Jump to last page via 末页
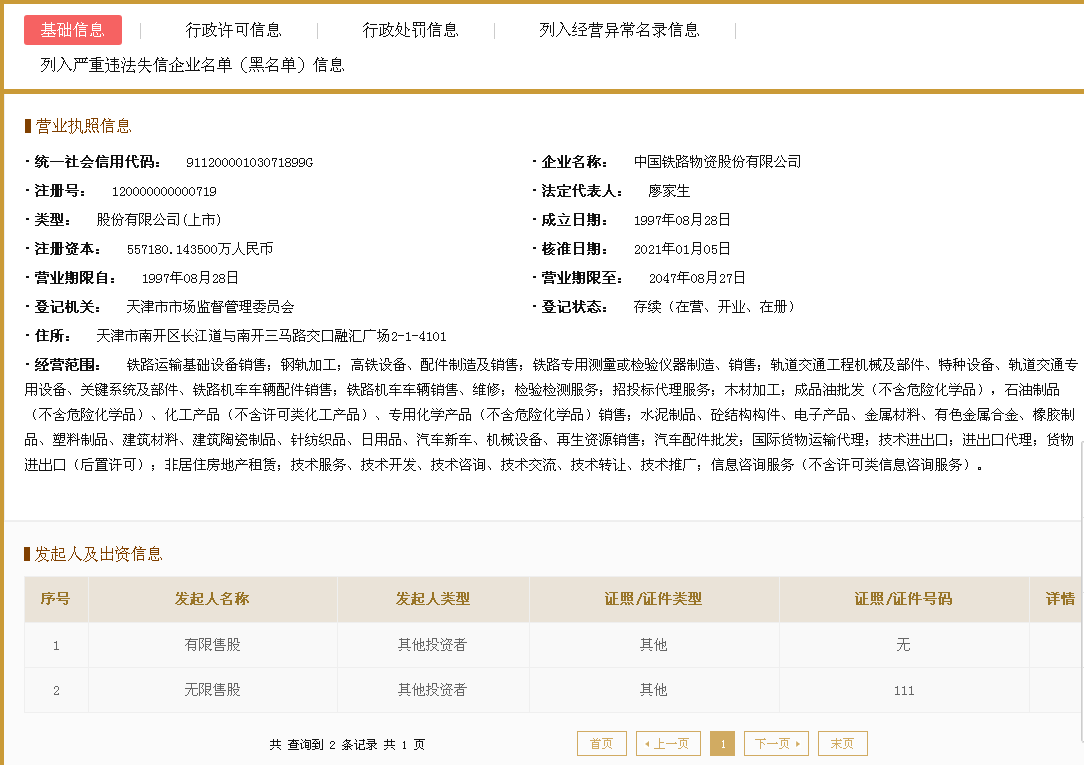 tap(842, 744)
